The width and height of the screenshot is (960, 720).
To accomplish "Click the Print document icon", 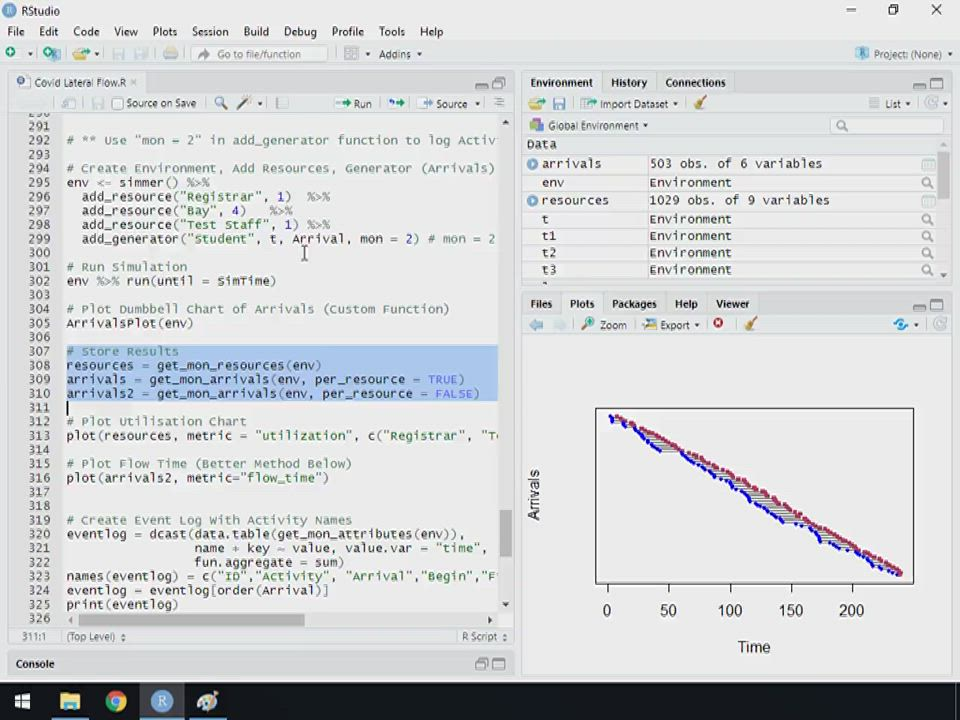I will [170, 54].
